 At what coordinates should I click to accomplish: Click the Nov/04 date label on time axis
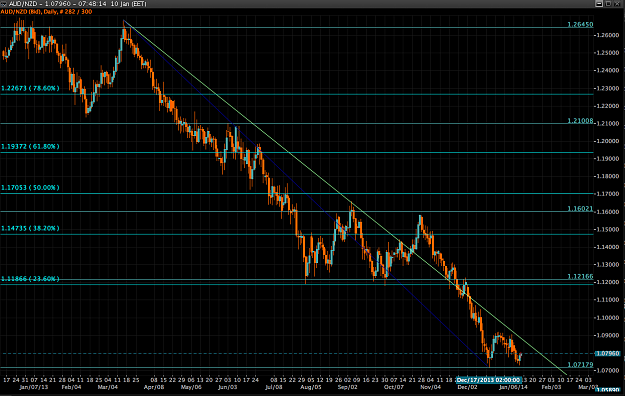point(430,387)
